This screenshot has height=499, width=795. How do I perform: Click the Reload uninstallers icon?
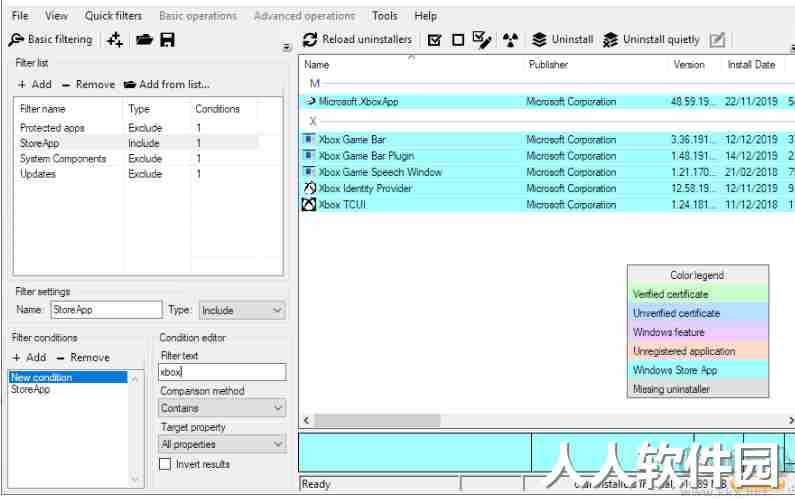tap(310, 40)
